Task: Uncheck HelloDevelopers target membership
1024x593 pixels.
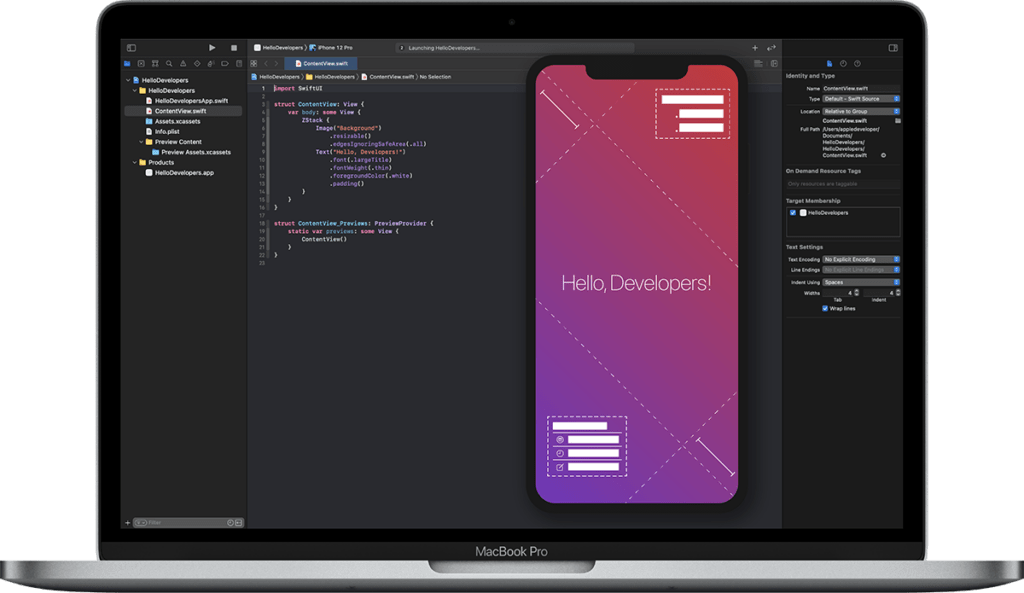Action: pyautogui.click(x=793, y=213)
